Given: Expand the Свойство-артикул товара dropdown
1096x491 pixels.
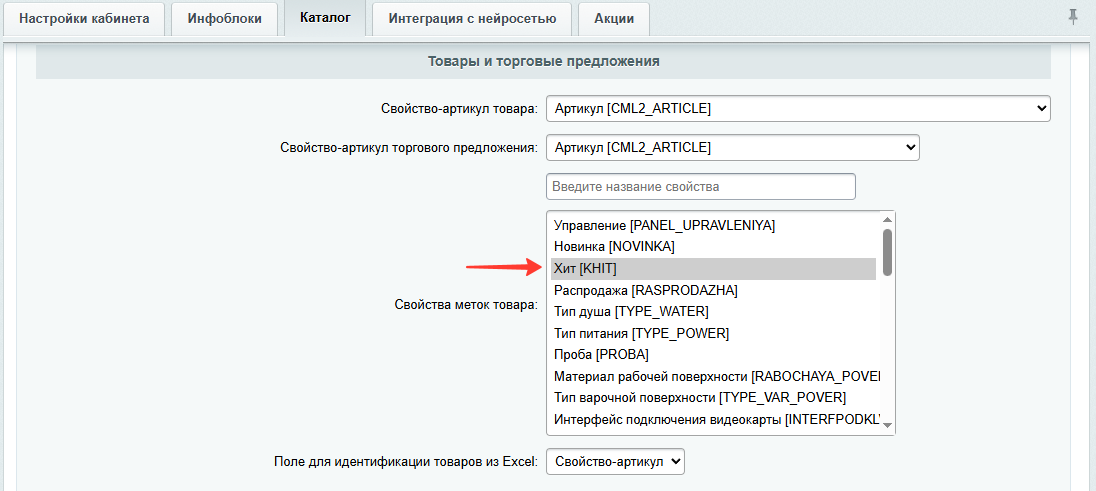Looking at the screenshot, I should click(x=798, y=108).
